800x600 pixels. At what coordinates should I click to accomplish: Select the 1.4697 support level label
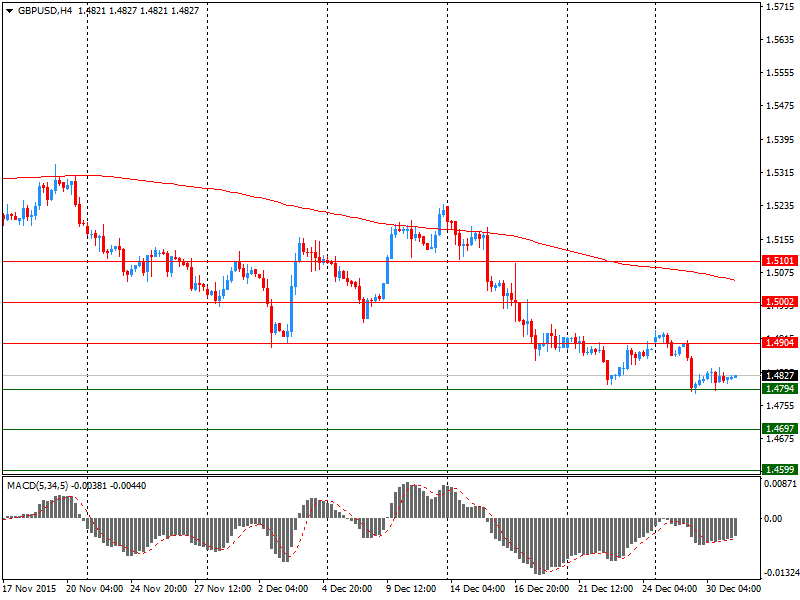[779, 429]
